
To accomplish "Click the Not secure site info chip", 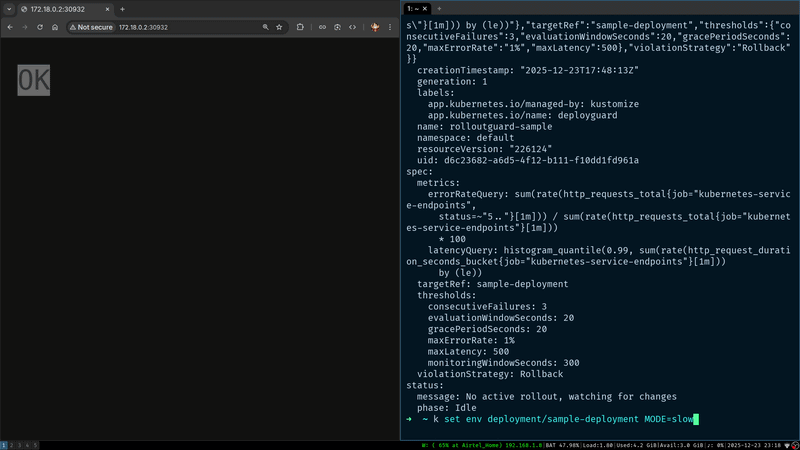I will (91, 27).
